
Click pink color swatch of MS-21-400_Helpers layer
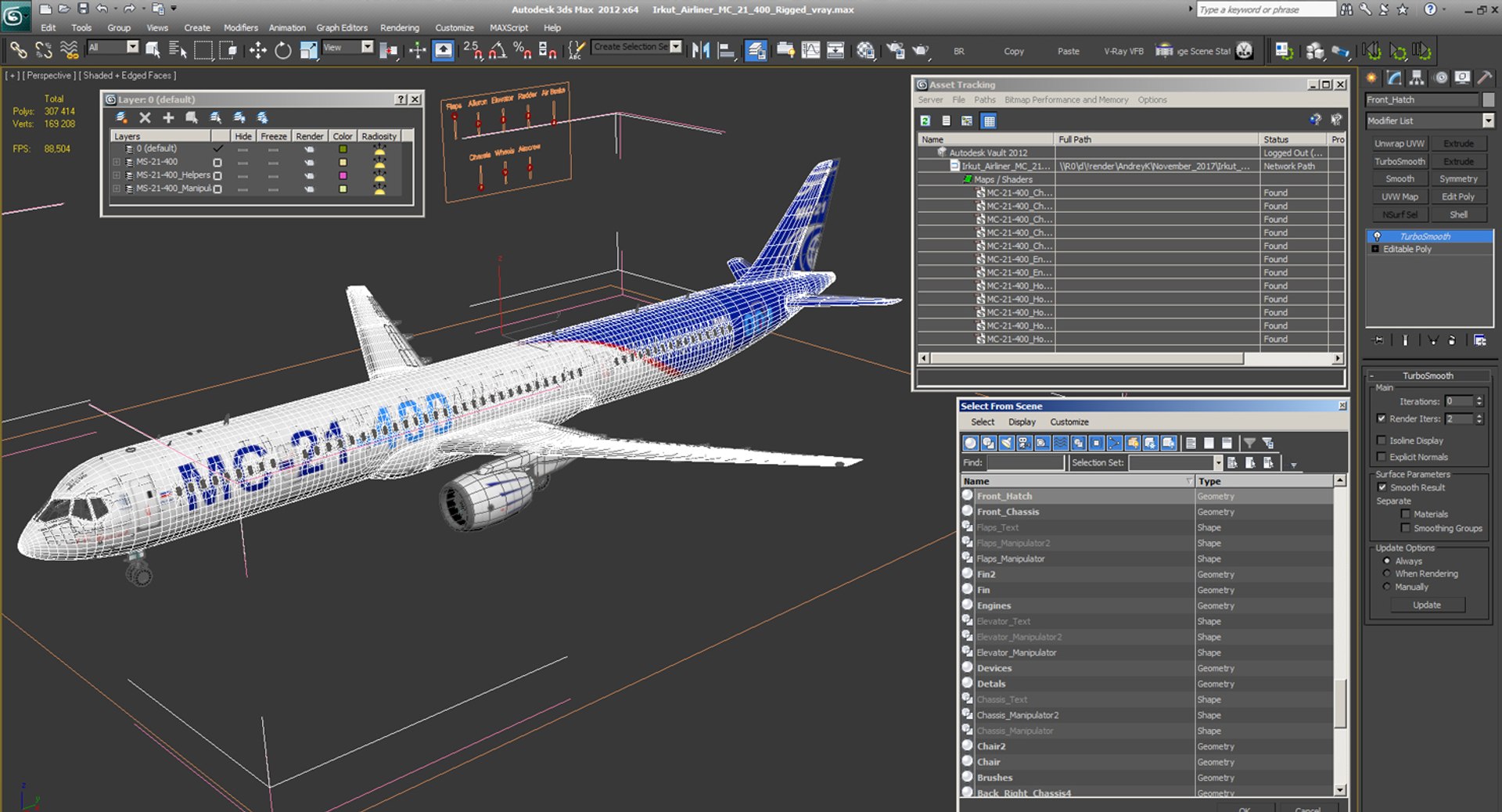click(343, 175)
